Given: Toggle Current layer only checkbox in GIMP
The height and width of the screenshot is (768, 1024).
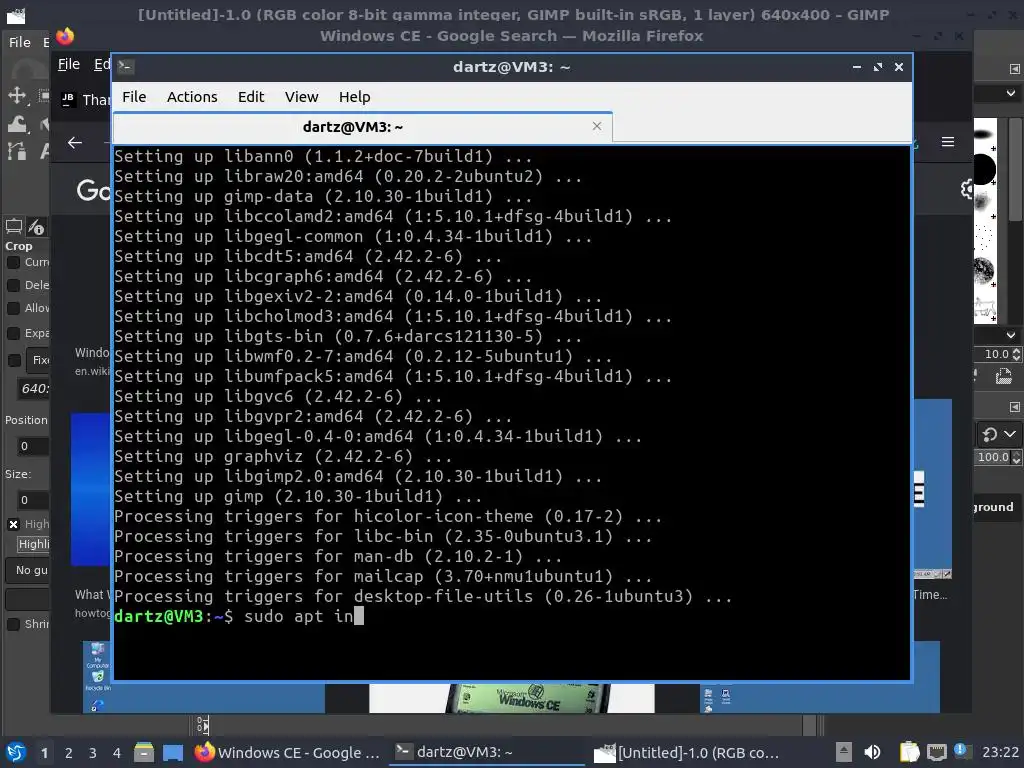Looking at the screenshot, I should click(x=13, y=263).
